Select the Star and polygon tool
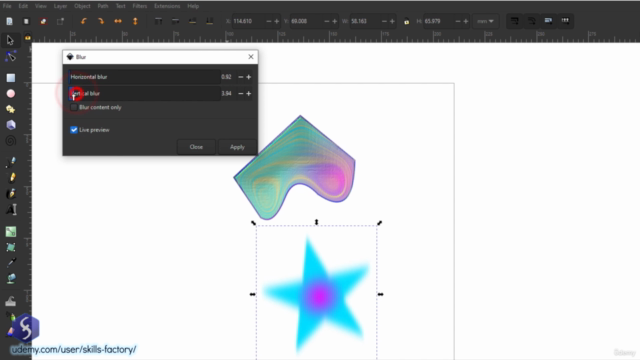The image size is (640, 360). [11, 109]
